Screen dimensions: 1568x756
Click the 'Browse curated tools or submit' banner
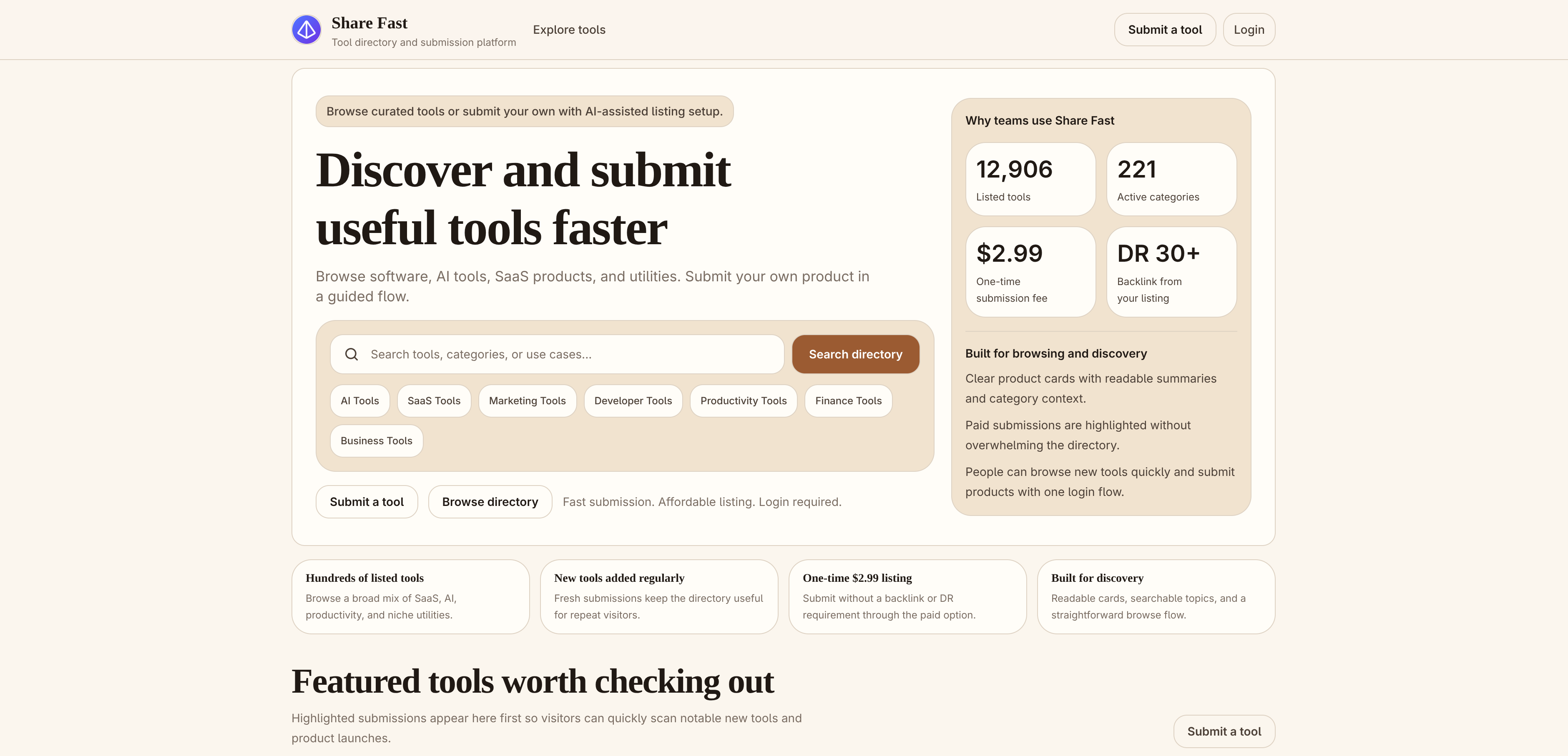tap(524, 111)
